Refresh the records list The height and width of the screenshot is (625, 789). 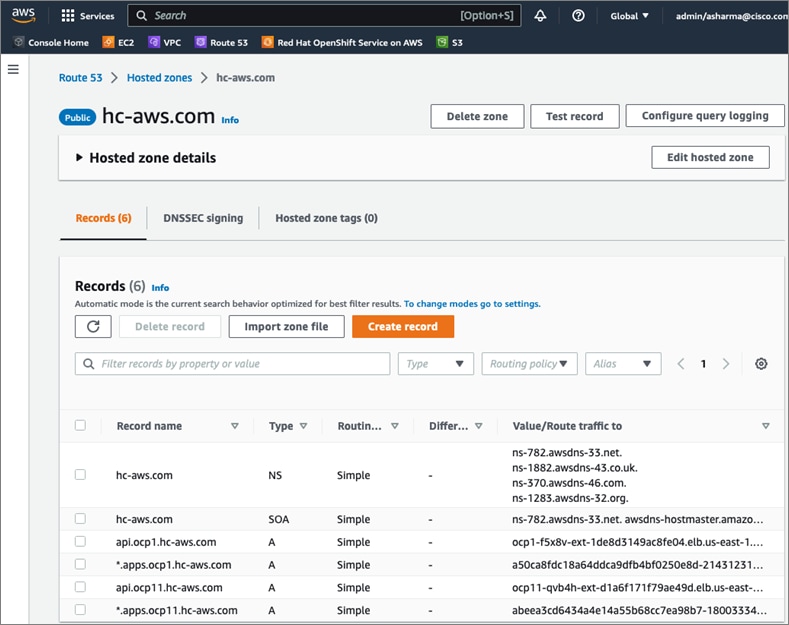(x=93, y=327)
